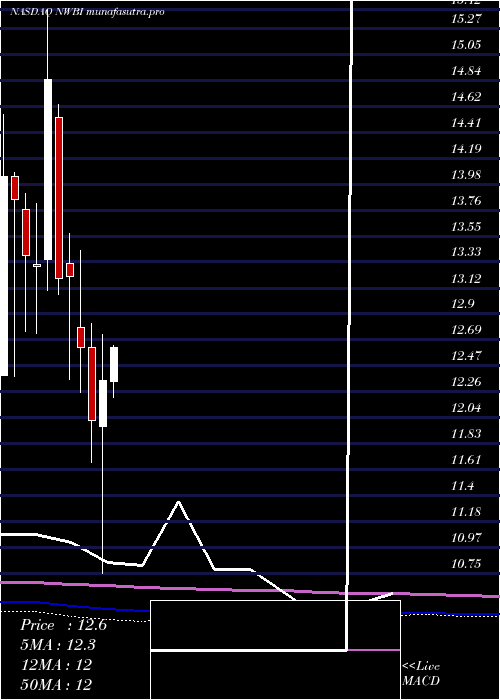The image size is (500, 700).
Task: Click the 13.33 price axis label
Action: (x=466, y=252)
